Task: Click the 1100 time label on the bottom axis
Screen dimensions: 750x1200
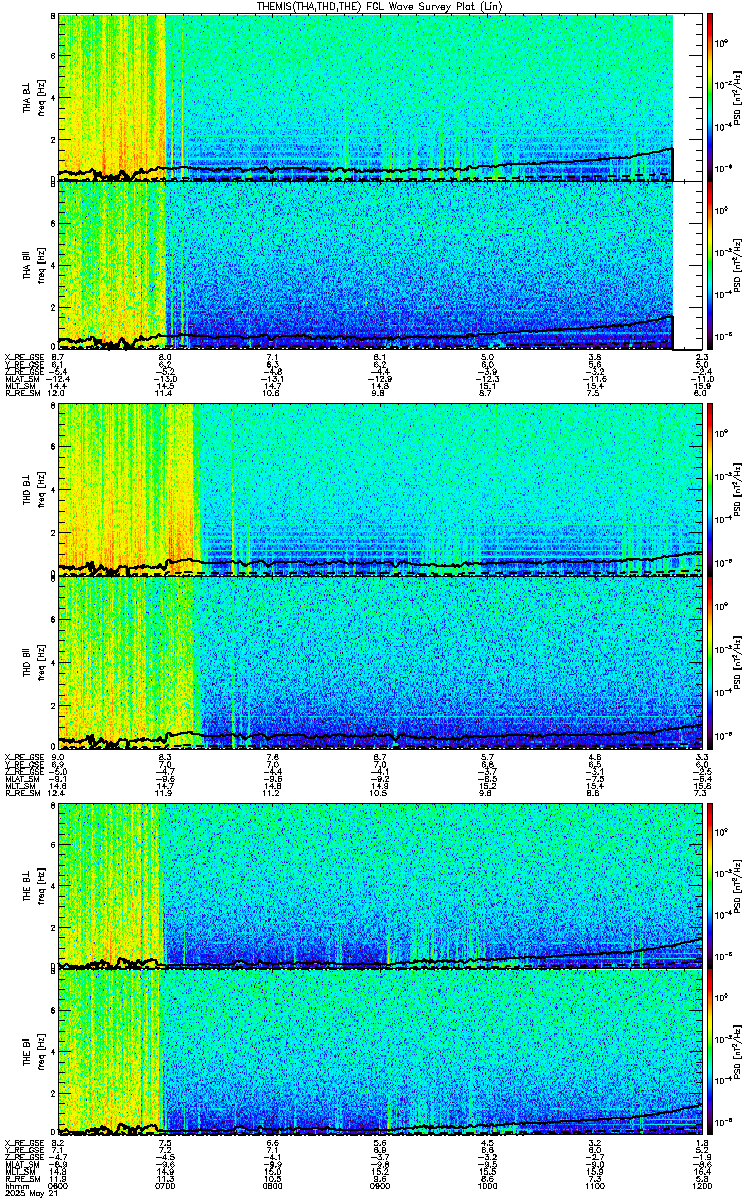Action: click(595, 1185)
